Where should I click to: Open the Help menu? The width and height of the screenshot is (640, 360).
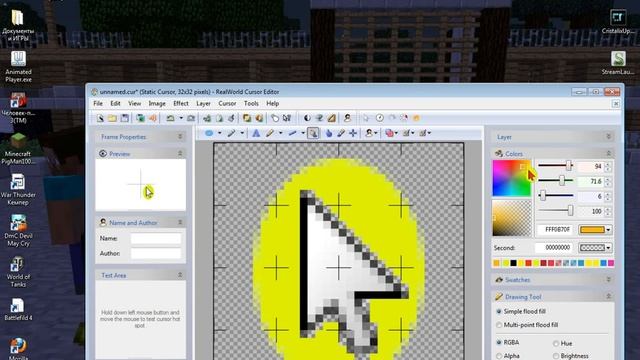click(x=272, y=104)
